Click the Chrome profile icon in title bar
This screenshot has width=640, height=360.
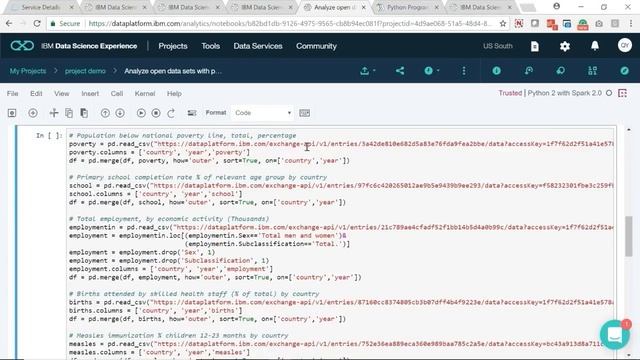click(557, 7)
